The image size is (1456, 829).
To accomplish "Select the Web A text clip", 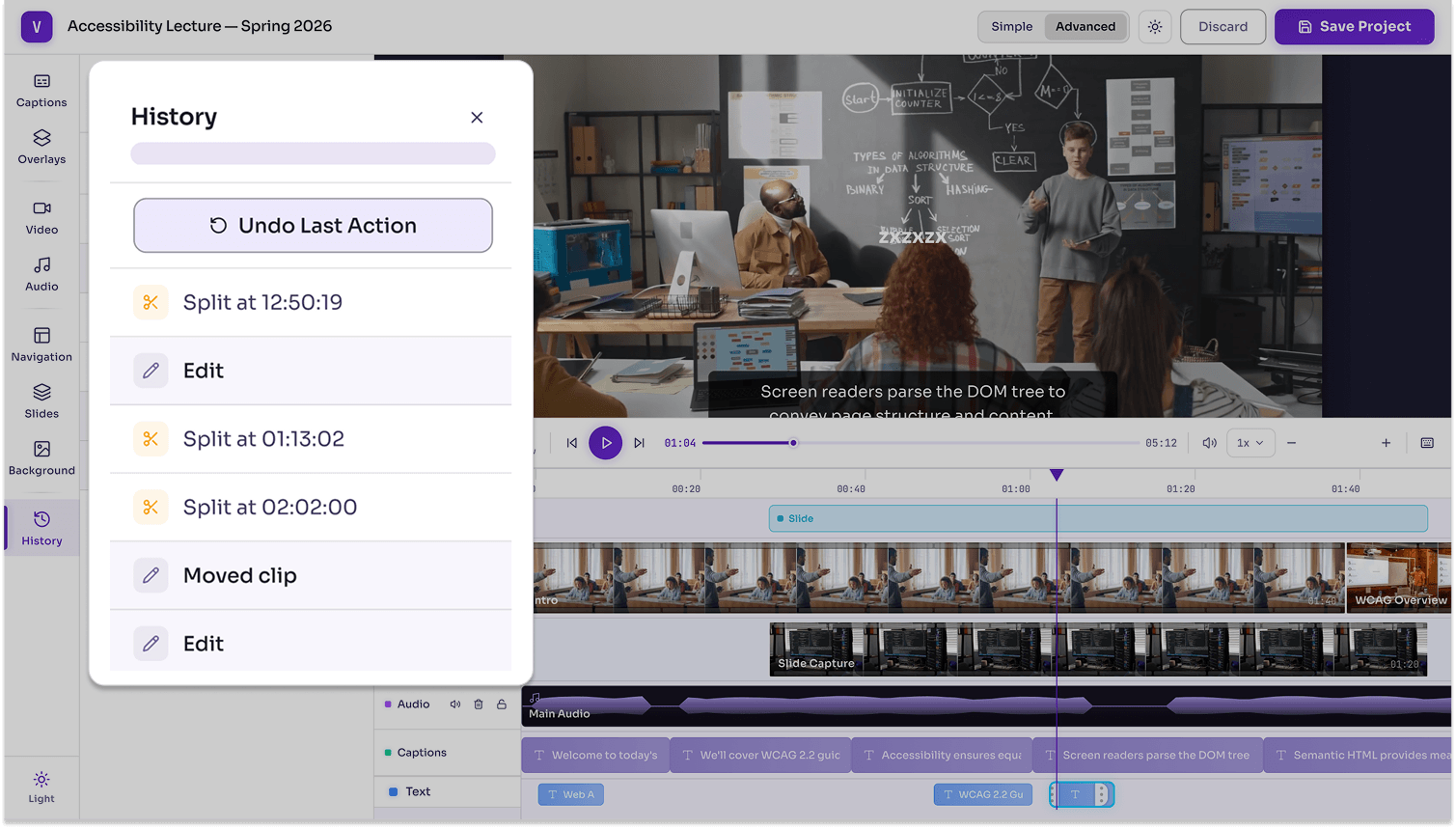I will point(571,794).
